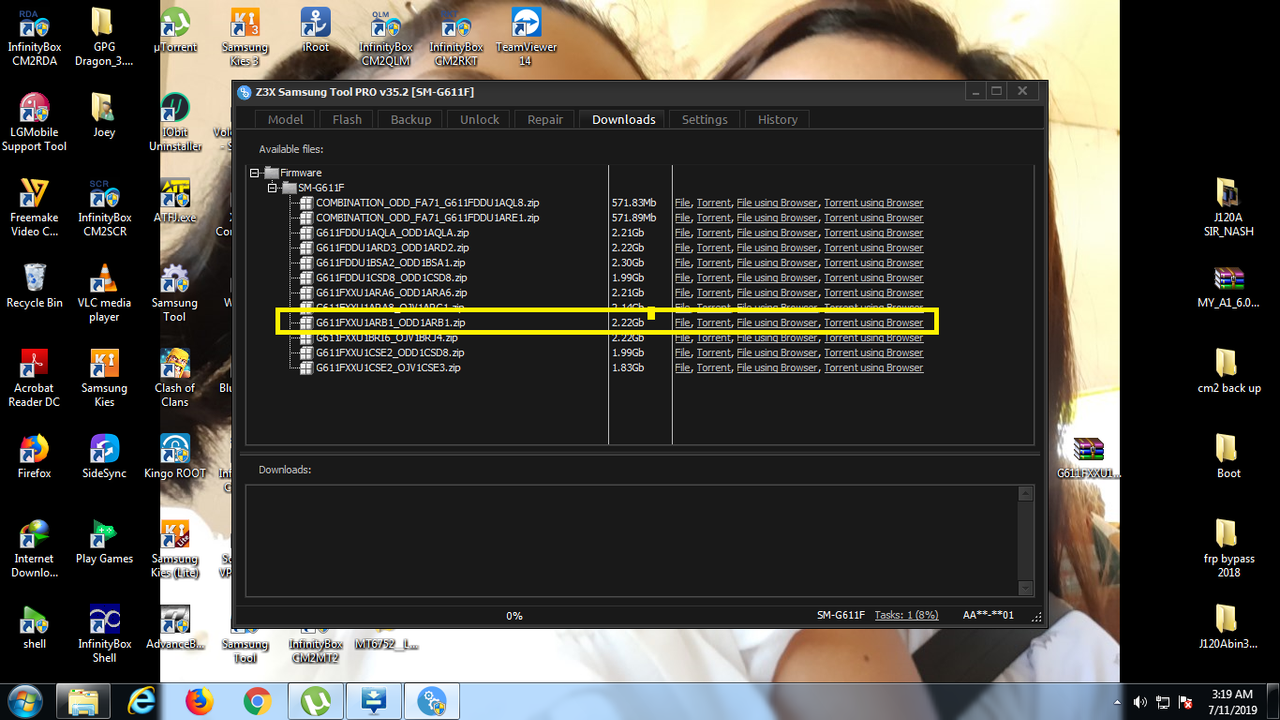Open the volume control in system tray
This screenshot has height=720, width=1280.
click(x=1140, y=702)
